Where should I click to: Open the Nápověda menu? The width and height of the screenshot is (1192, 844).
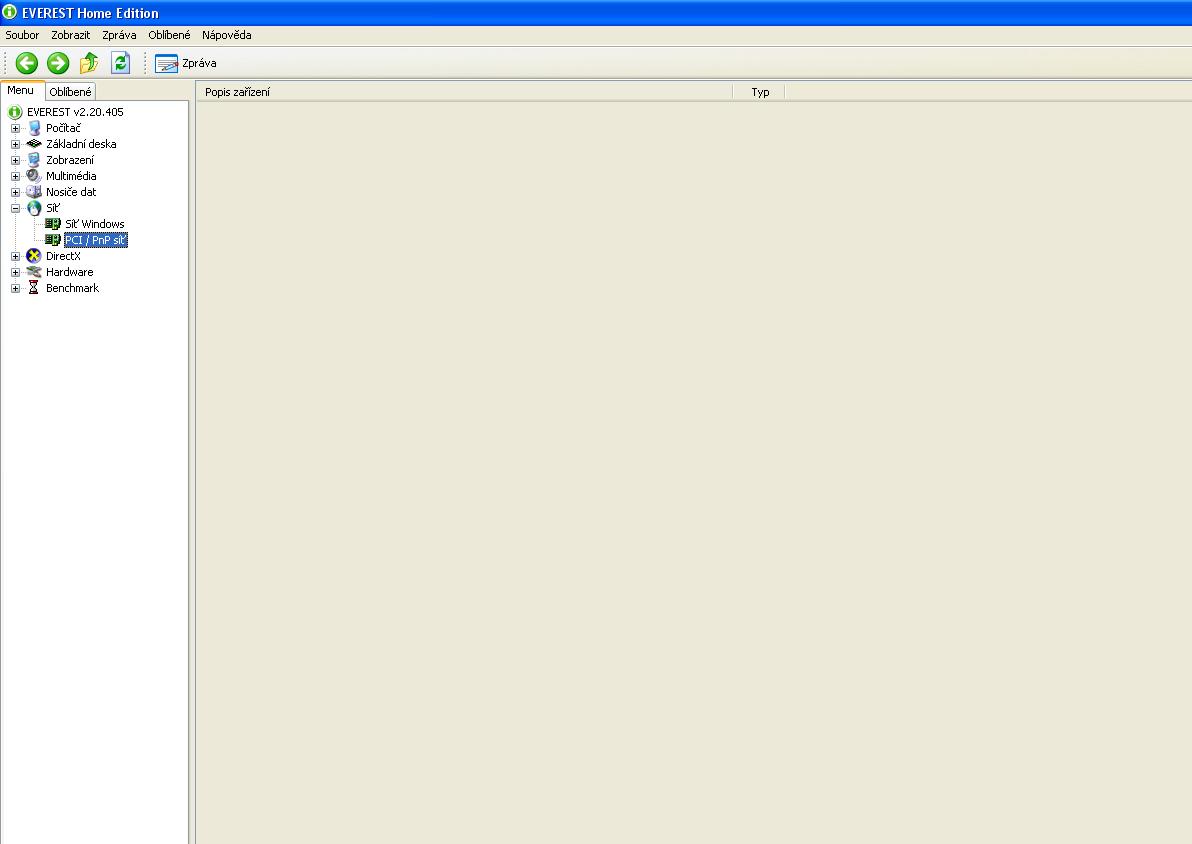[x=227, y=35]
